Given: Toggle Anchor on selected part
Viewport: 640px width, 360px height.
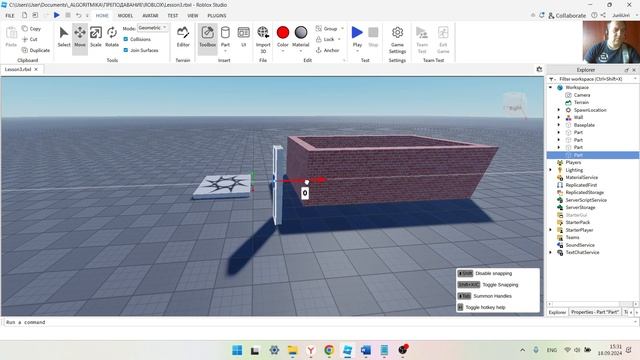Looking at the screenshot, I should click(x=327, y=50).
